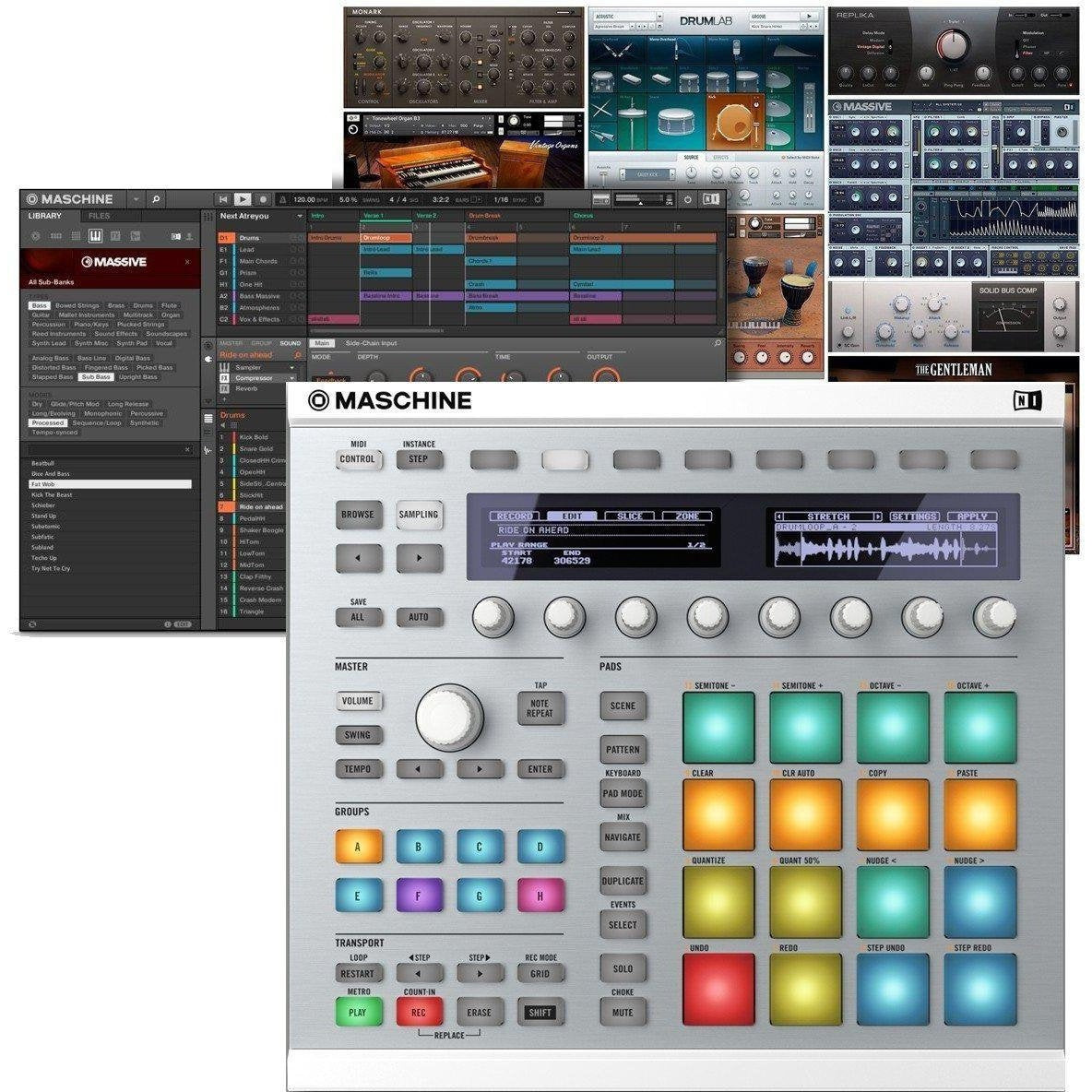Viewport: 1092px width, 1092px height.
Task: Click the search magnifier in the Maschine header
Action: coord(157,199)
